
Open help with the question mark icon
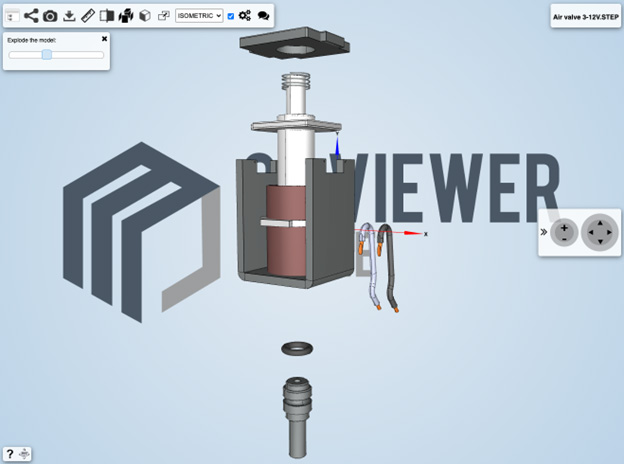[10, 454]
